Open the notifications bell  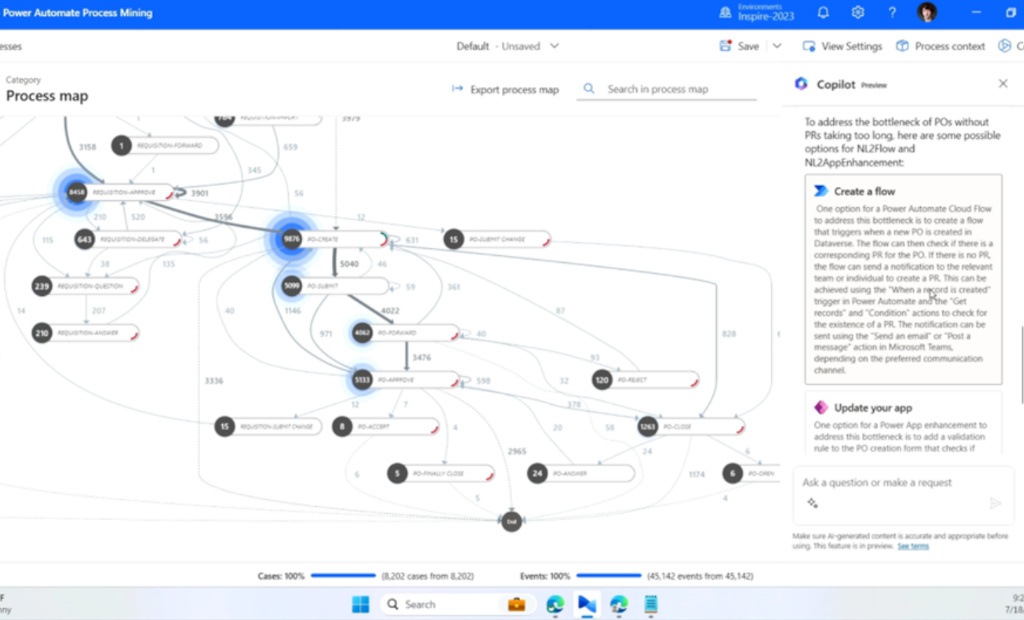[823, 12]
